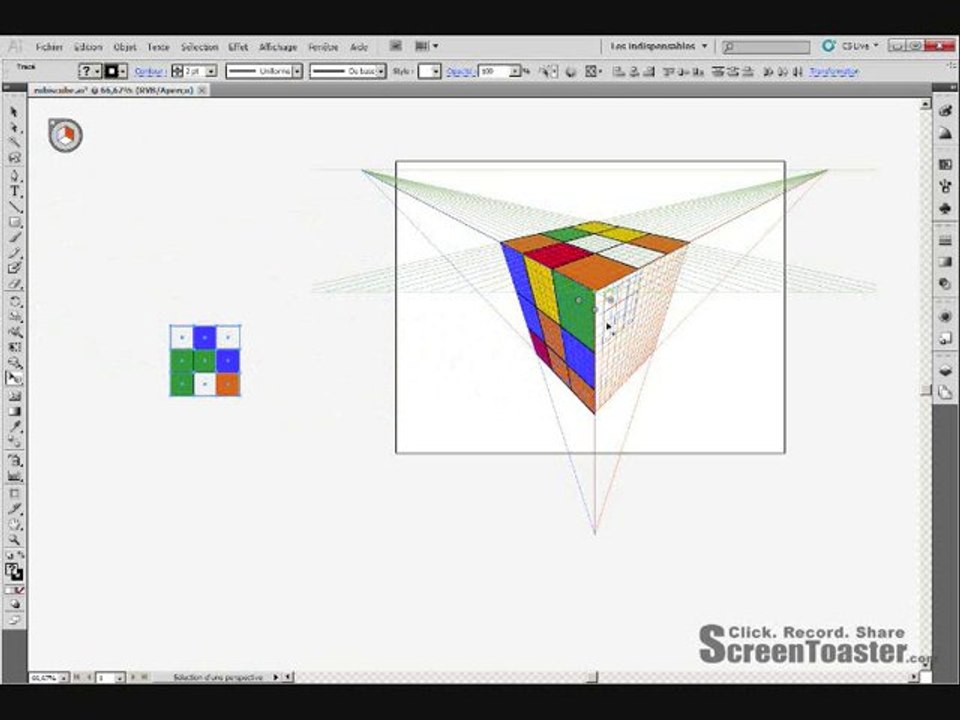Screen dimensions: 960x720
Task: Click the fill swatch with question mark
Action: (86, 72)
